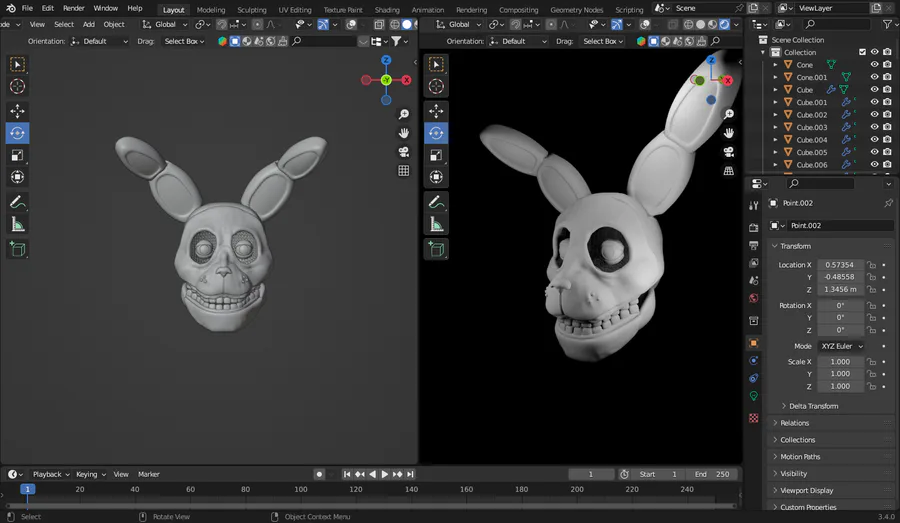The width and height of the screenshot is (900, 523).
Task: Open the Texture properties tab
Action: (x=754, y=418)
